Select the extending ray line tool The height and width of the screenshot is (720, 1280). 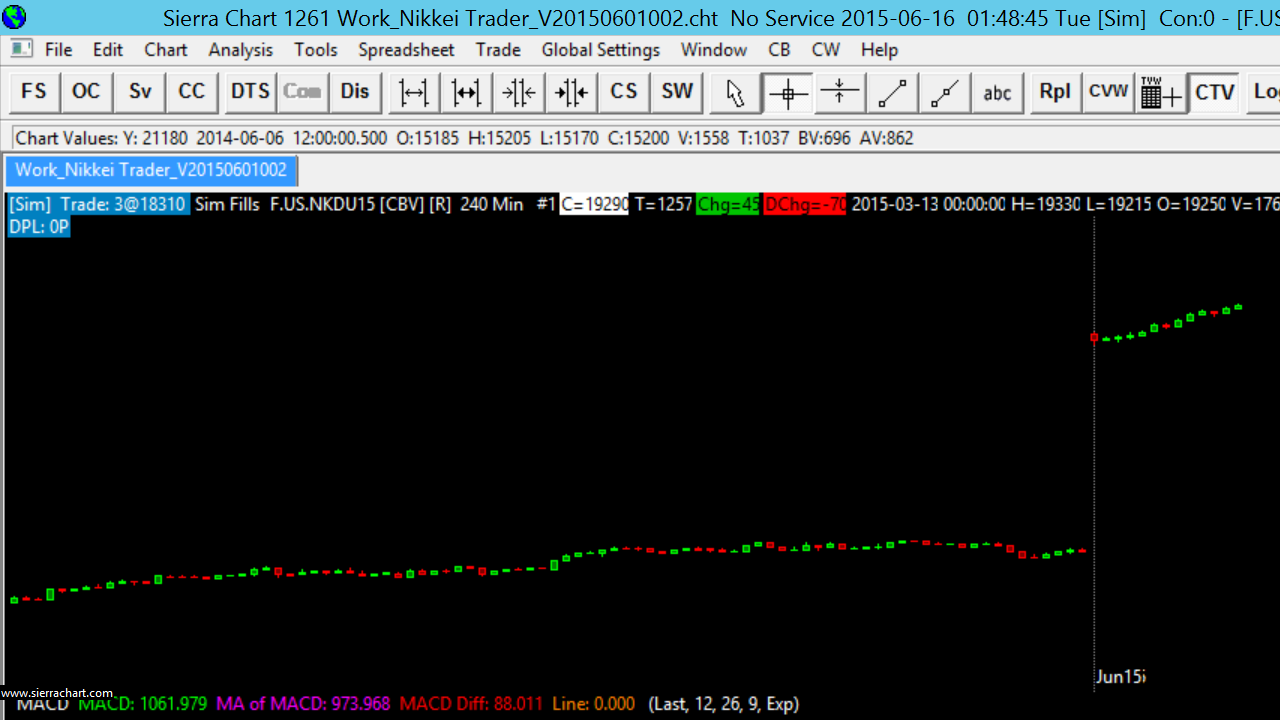point(945,92)
